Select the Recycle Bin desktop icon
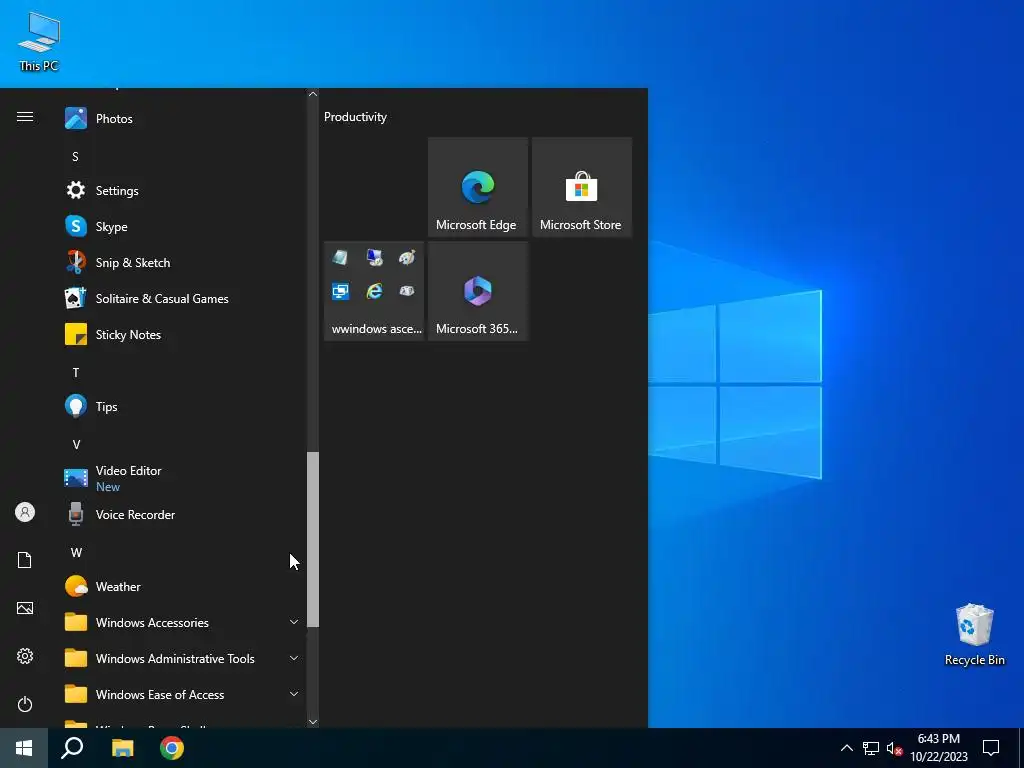Viewport: 1024px width, 768px height. click(x=974, y=635)
